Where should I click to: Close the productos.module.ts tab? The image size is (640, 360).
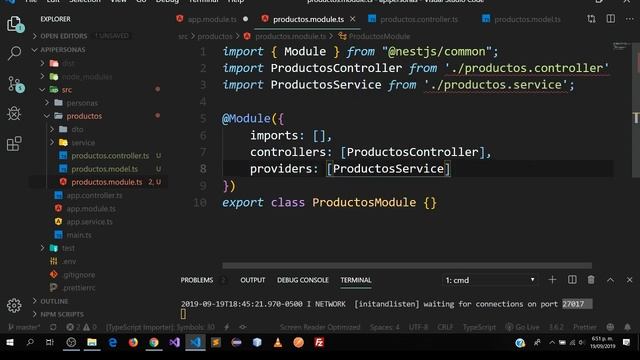tap(353, 19)
